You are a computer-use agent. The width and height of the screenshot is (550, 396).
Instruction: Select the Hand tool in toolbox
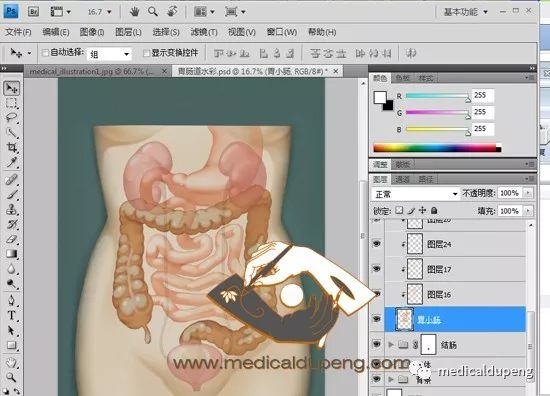pyautogui.click(x=12, y=362)
